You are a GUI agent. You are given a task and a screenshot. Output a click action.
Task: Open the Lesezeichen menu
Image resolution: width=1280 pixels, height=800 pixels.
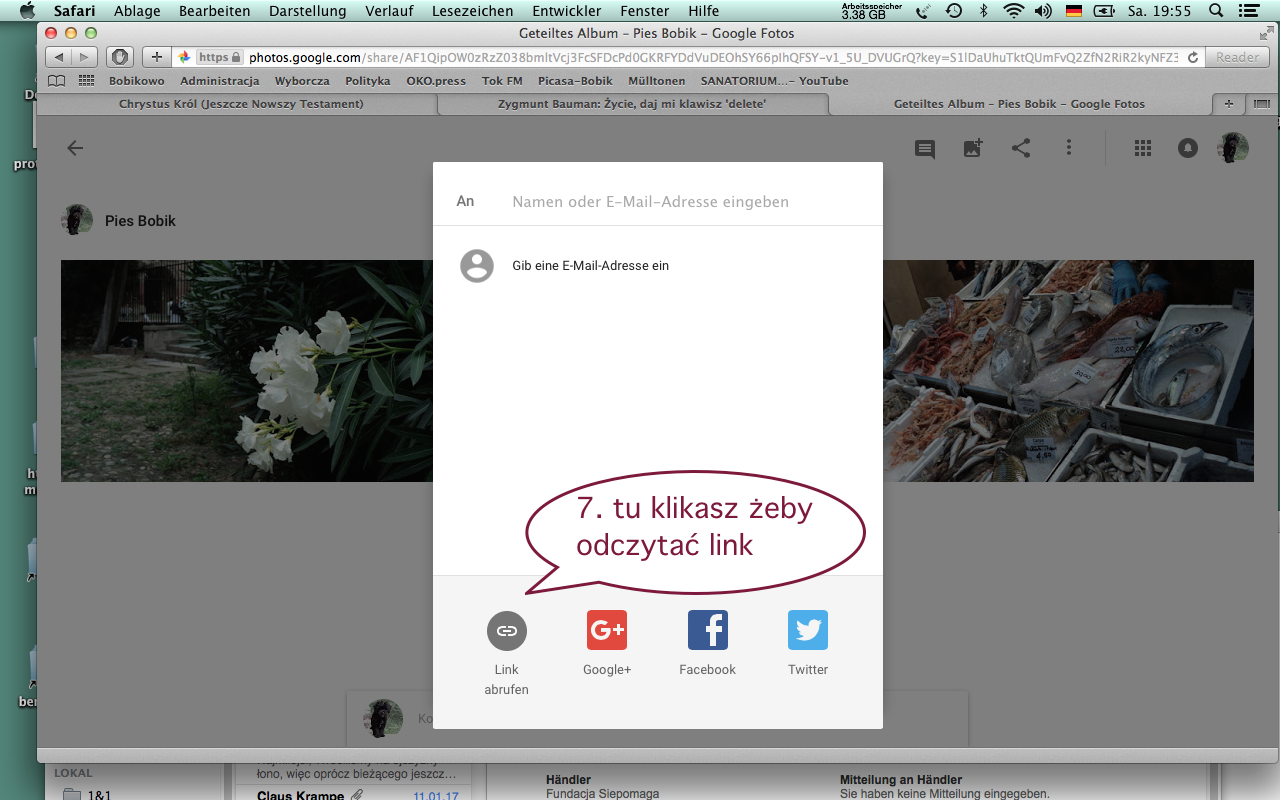coord(472,11)
